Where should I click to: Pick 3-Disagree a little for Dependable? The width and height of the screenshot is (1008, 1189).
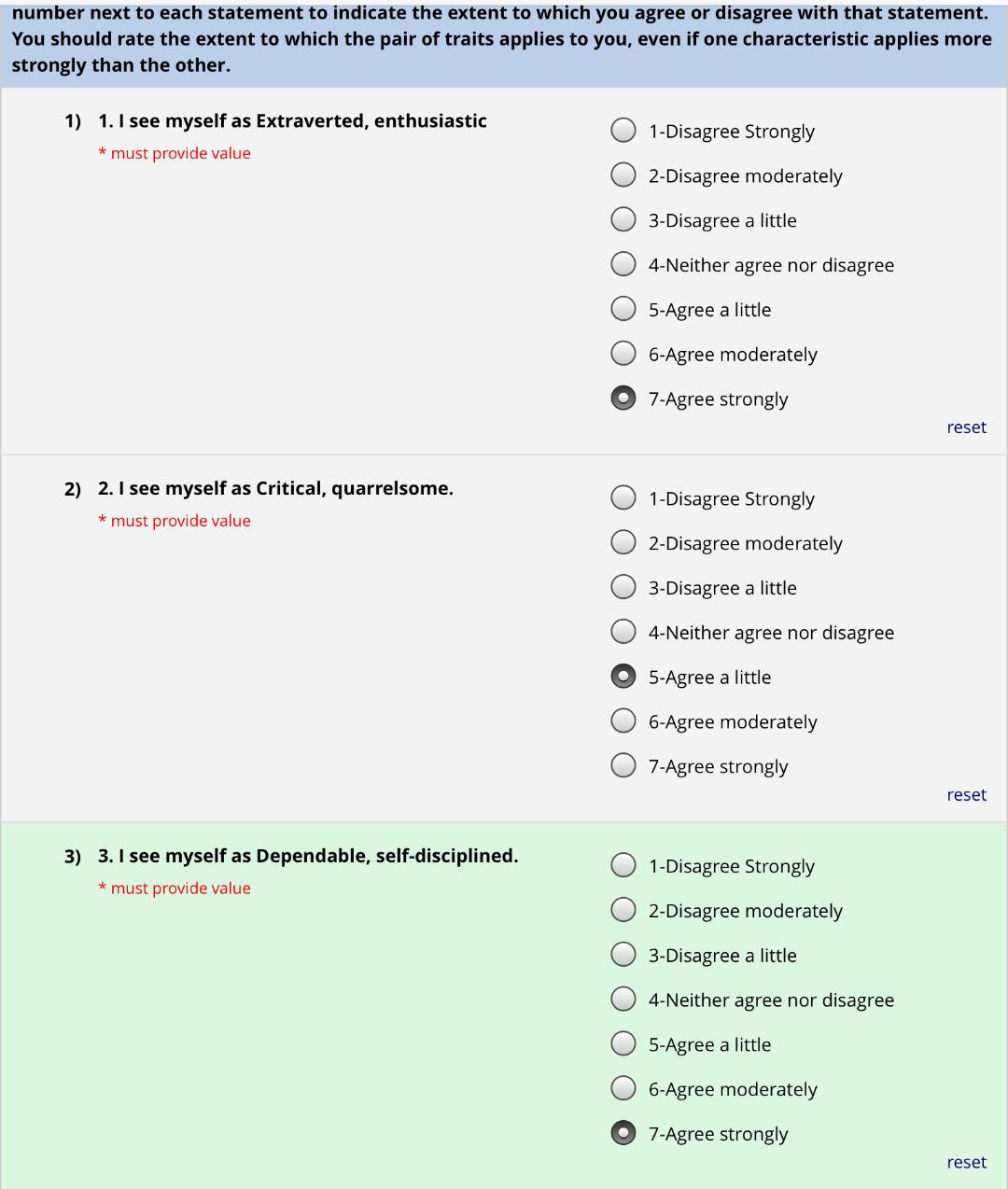tap(623, 955)
